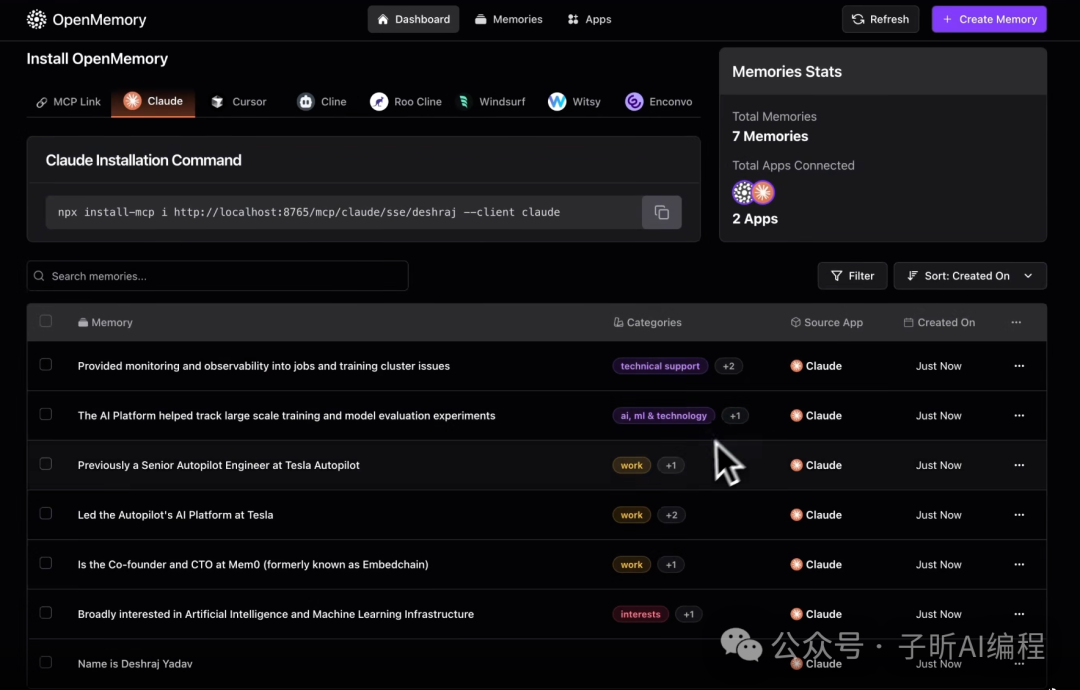Select all memories with header checkbox
This screenshot has height=690, width=1080.
46,321
